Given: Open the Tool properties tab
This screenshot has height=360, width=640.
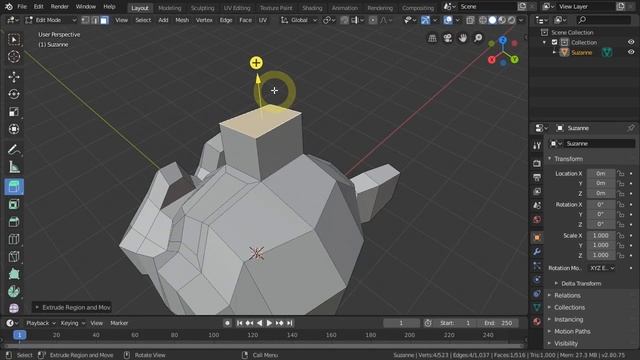Looking at the screenshot, I should point(537,146).
